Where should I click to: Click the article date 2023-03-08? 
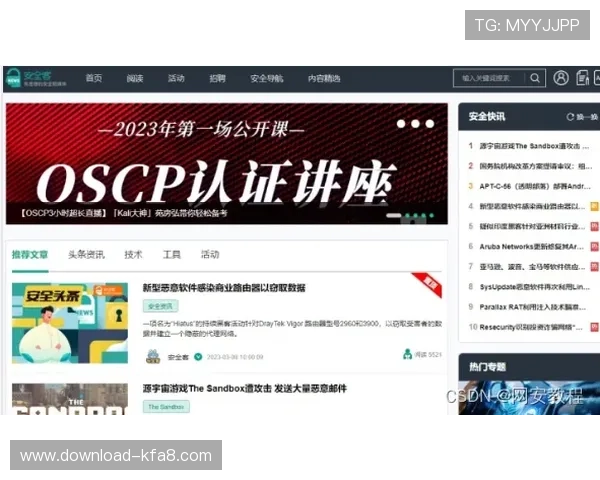pos(235,357)
